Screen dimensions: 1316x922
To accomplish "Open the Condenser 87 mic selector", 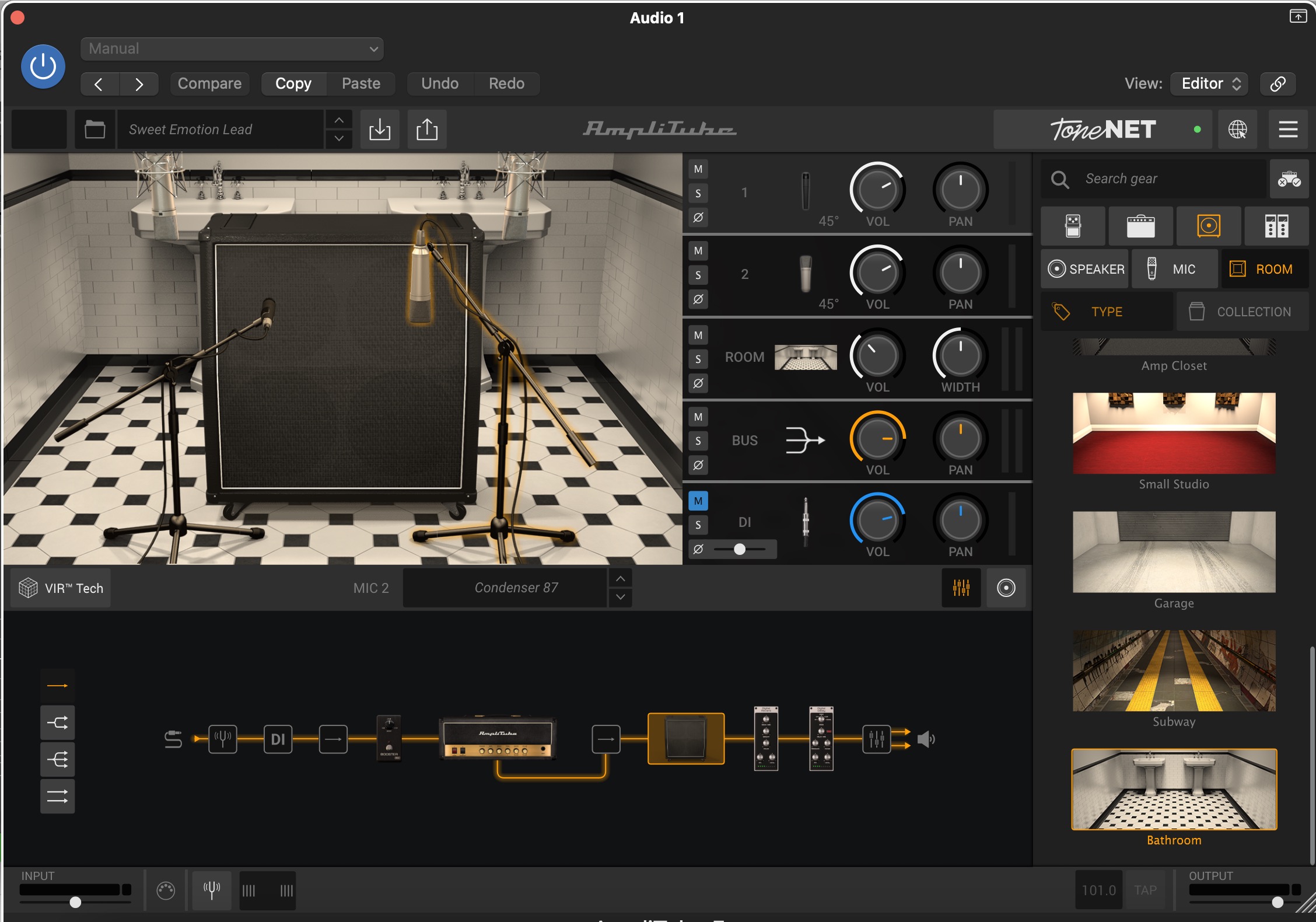I will (505, 588).
